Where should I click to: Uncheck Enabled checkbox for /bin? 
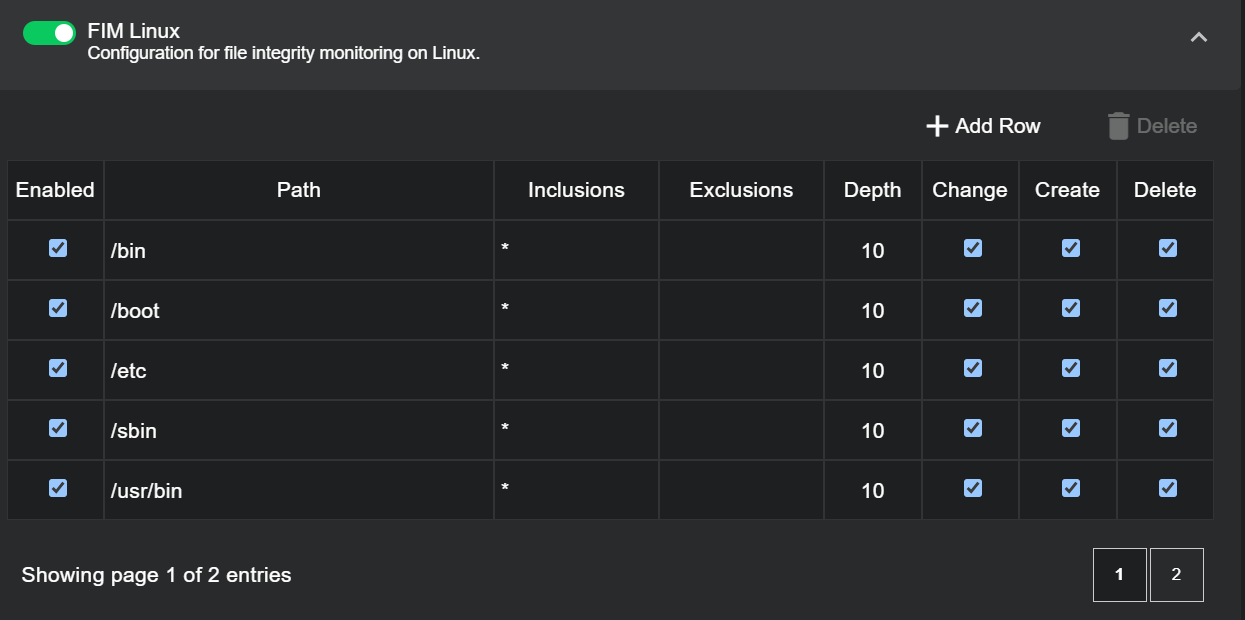(x=58, y=248)
